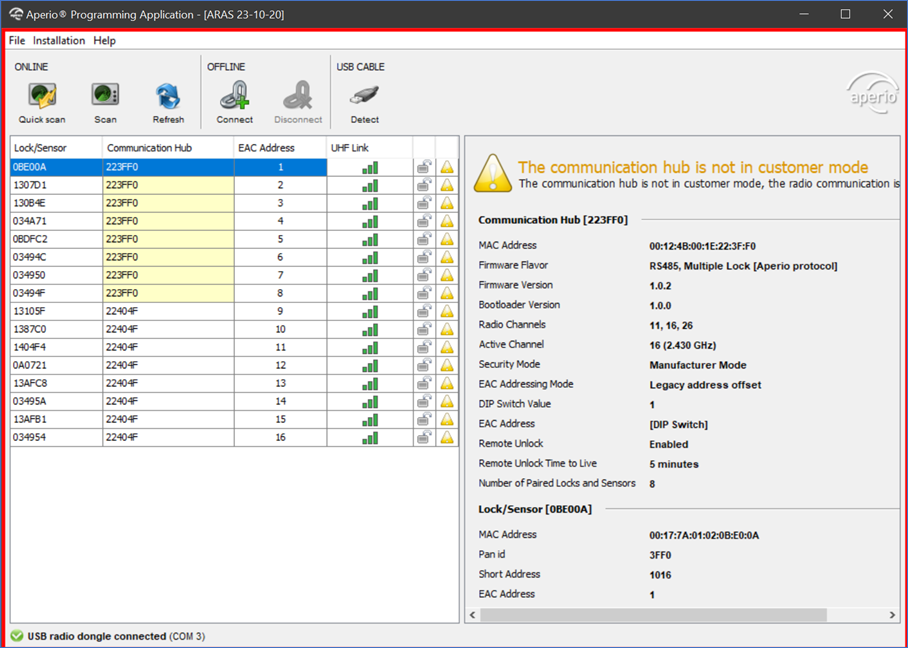Select lock row 130B4E
The height and width of the screenshot is (648, 908).
pyautogui.click(x=234, y=203)
